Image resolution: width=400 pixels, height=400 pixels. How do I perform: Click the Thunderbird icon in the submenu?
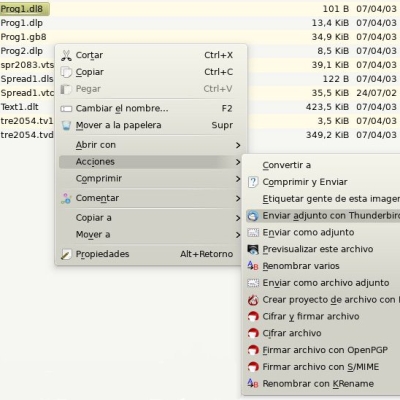(x=253, y=216)
